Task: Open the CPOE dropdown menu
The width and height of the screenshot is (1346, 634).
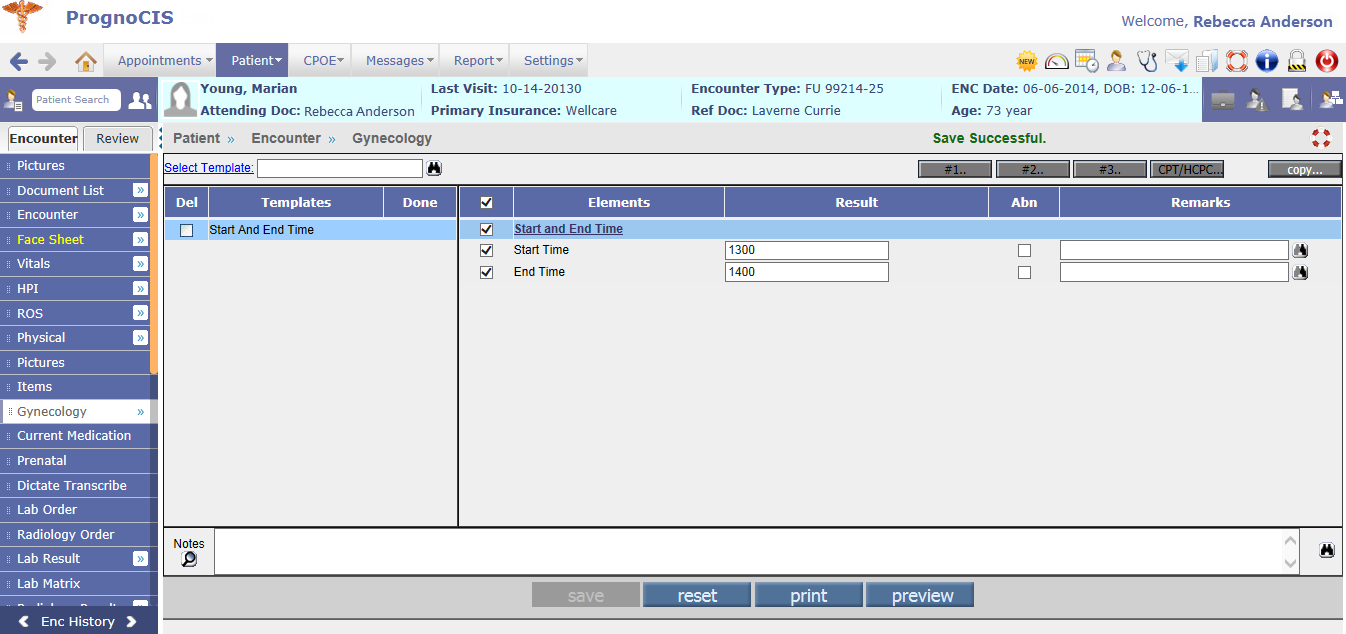Action: 320,60
